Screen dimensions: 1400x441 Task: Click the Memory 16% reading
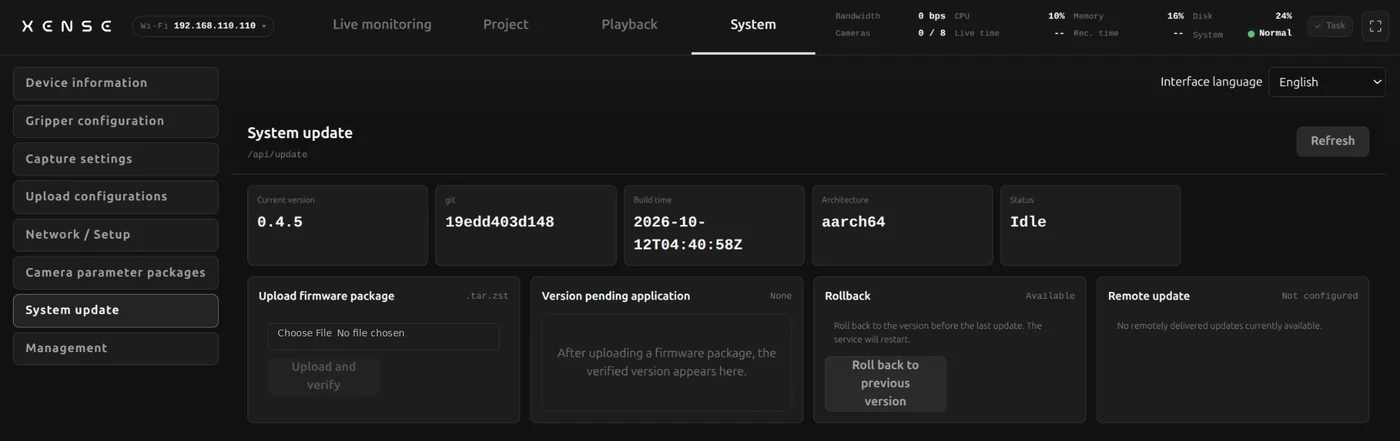[1175, 16]
